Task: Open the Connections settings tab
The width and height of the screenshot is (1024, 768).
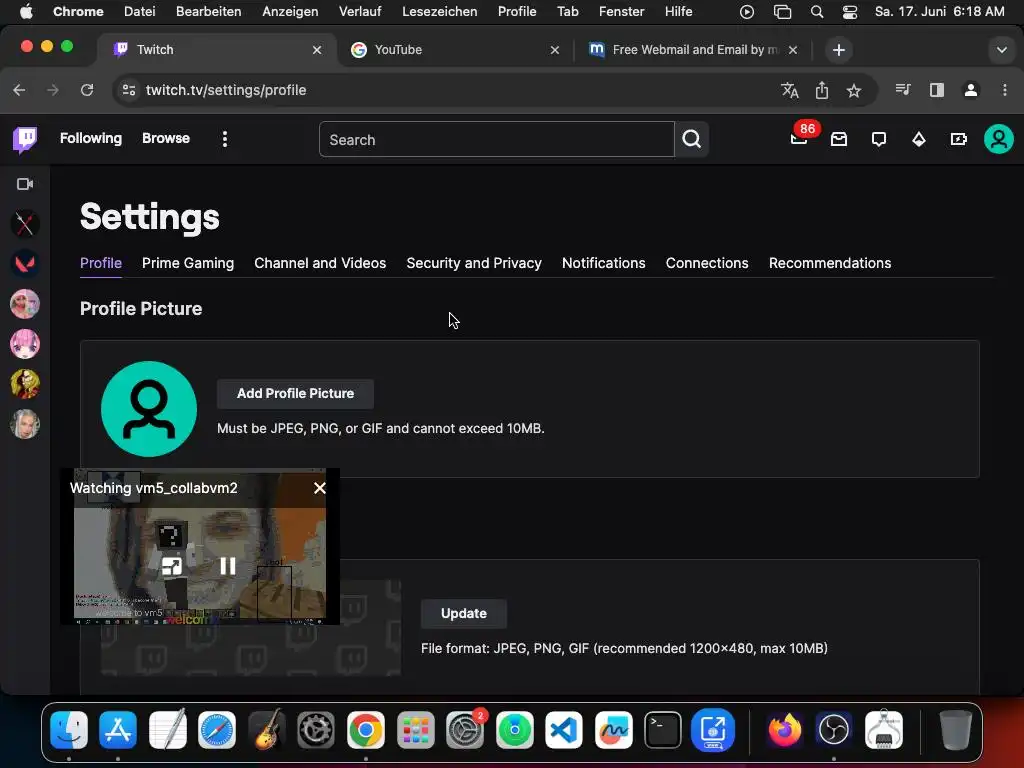Action: 707,263
